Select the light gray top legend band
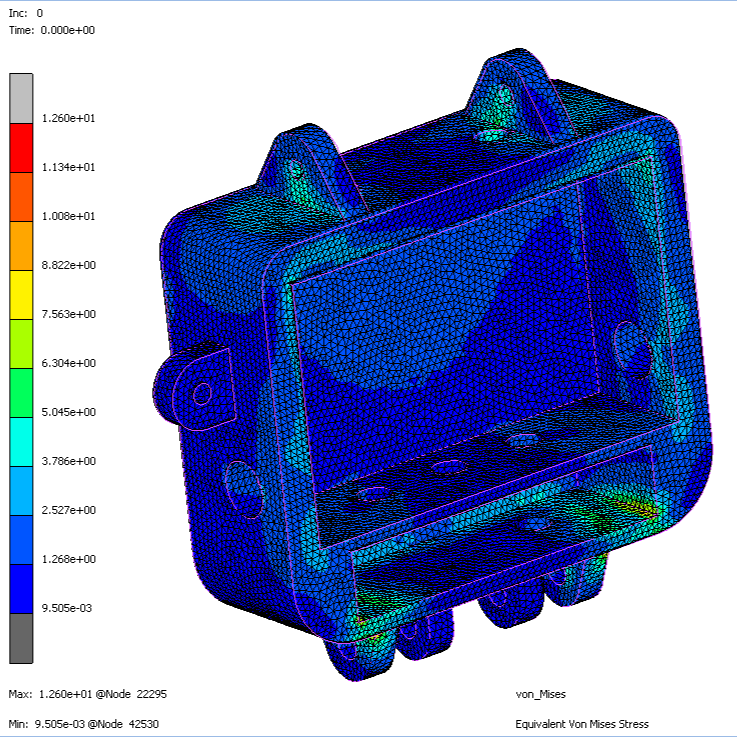This screenshot has height=737, width=737. pos(21,97)
